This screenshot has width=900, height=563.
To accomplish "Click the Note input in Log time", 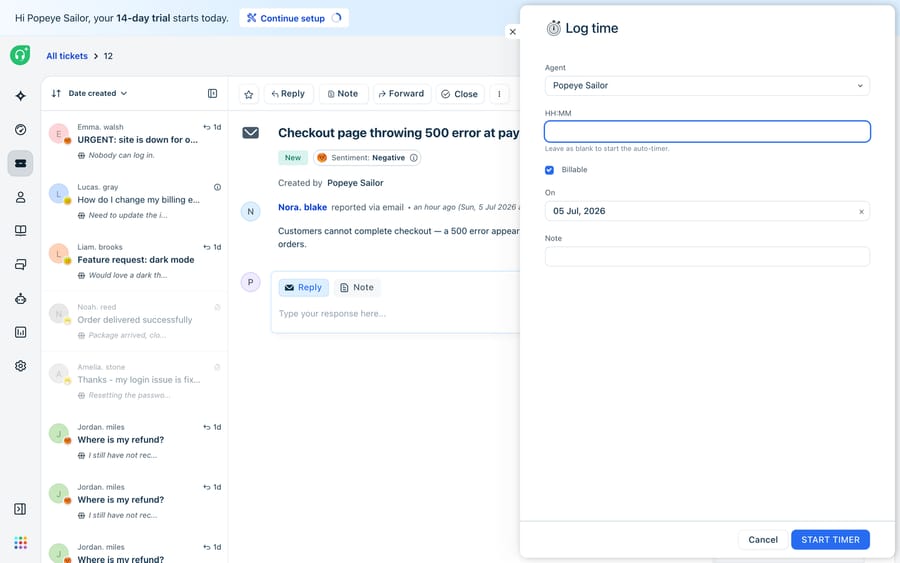I will click(x=707, y=257).
